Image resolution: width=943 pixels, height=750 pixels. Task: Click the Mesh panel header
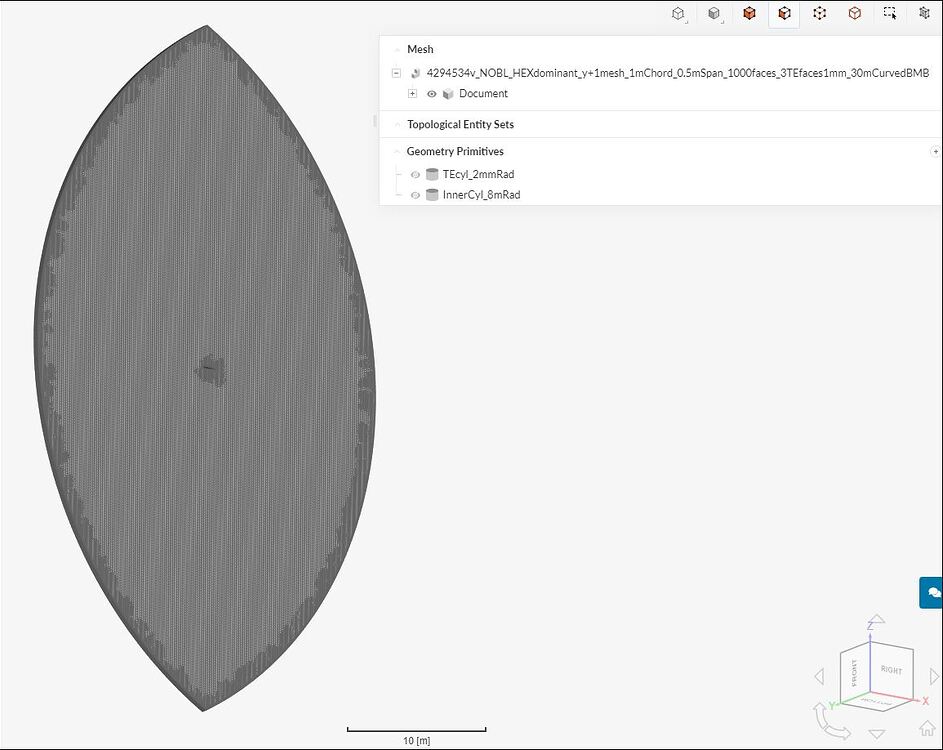coord(419,49)
